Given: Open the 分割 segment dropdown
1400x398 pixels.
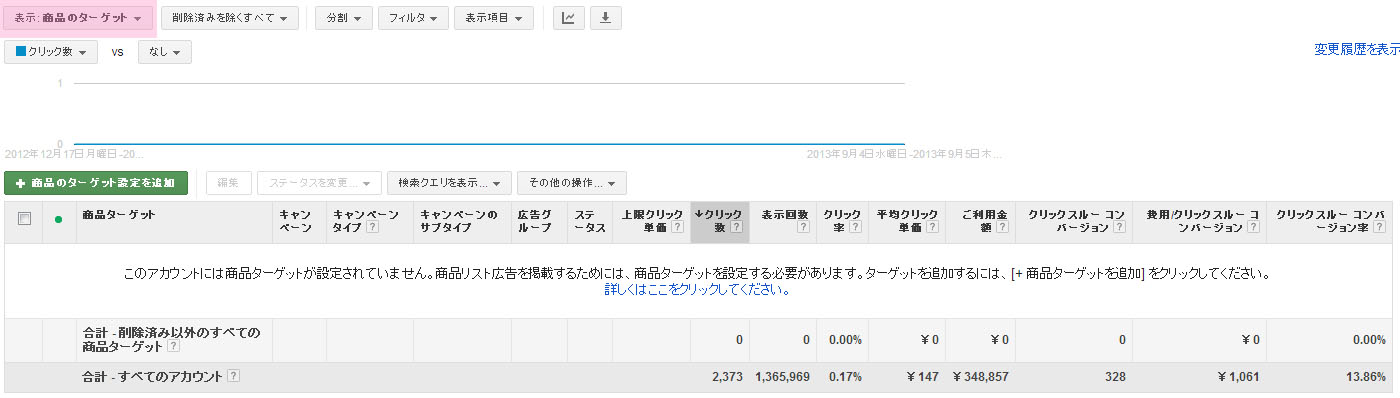Looking at the screenshot, I should click(x=343, y=18).
